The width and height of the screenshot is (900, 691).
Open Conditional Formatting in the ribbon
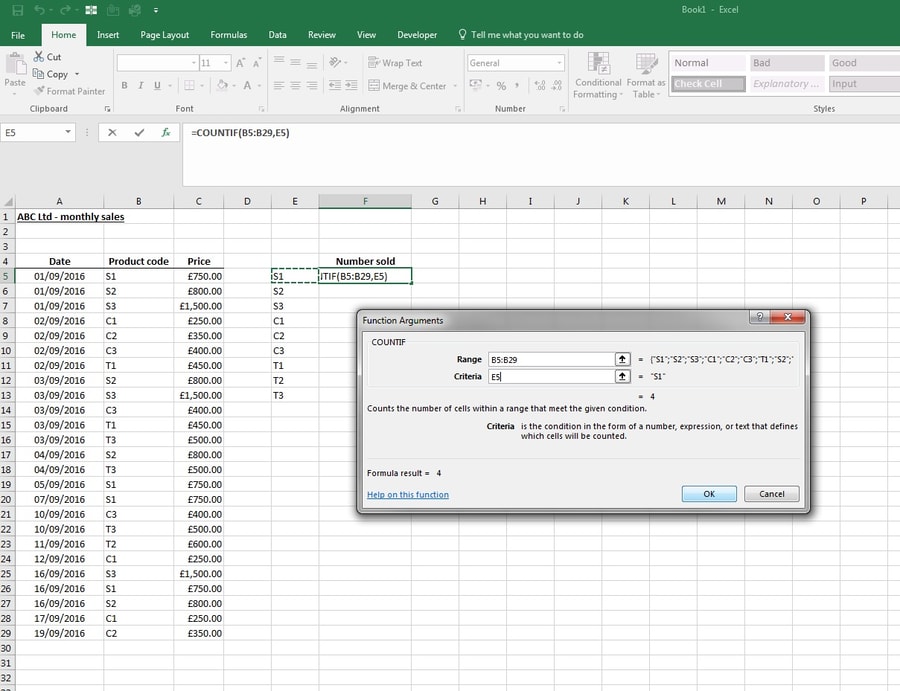tap(598, 76)
